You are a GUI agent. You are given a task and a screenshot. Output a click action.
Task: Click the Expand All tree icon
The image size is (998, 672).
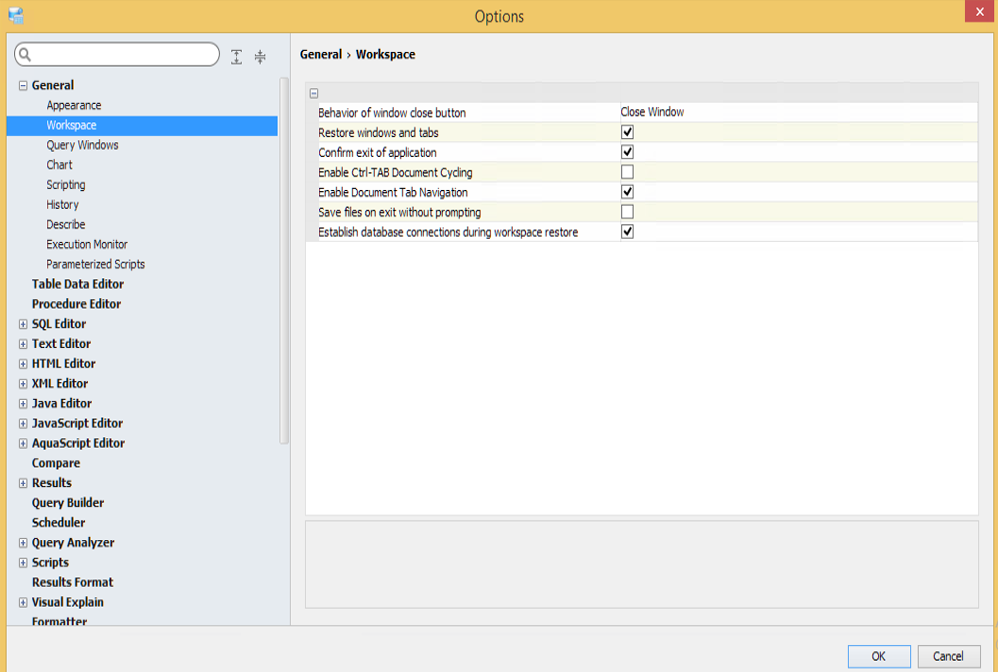[x=236, y=57]
